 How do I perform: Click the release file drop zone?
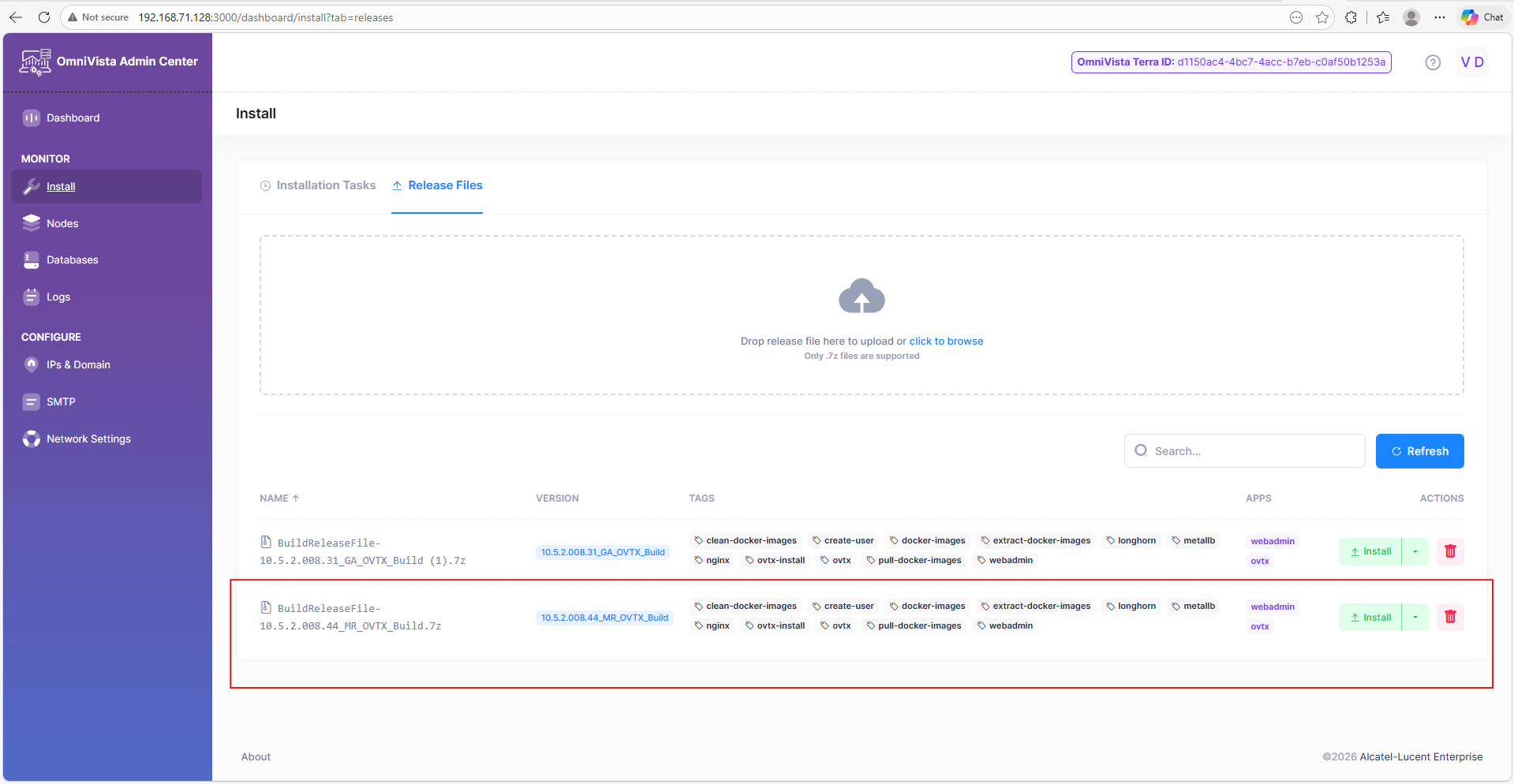coord(862,315)
